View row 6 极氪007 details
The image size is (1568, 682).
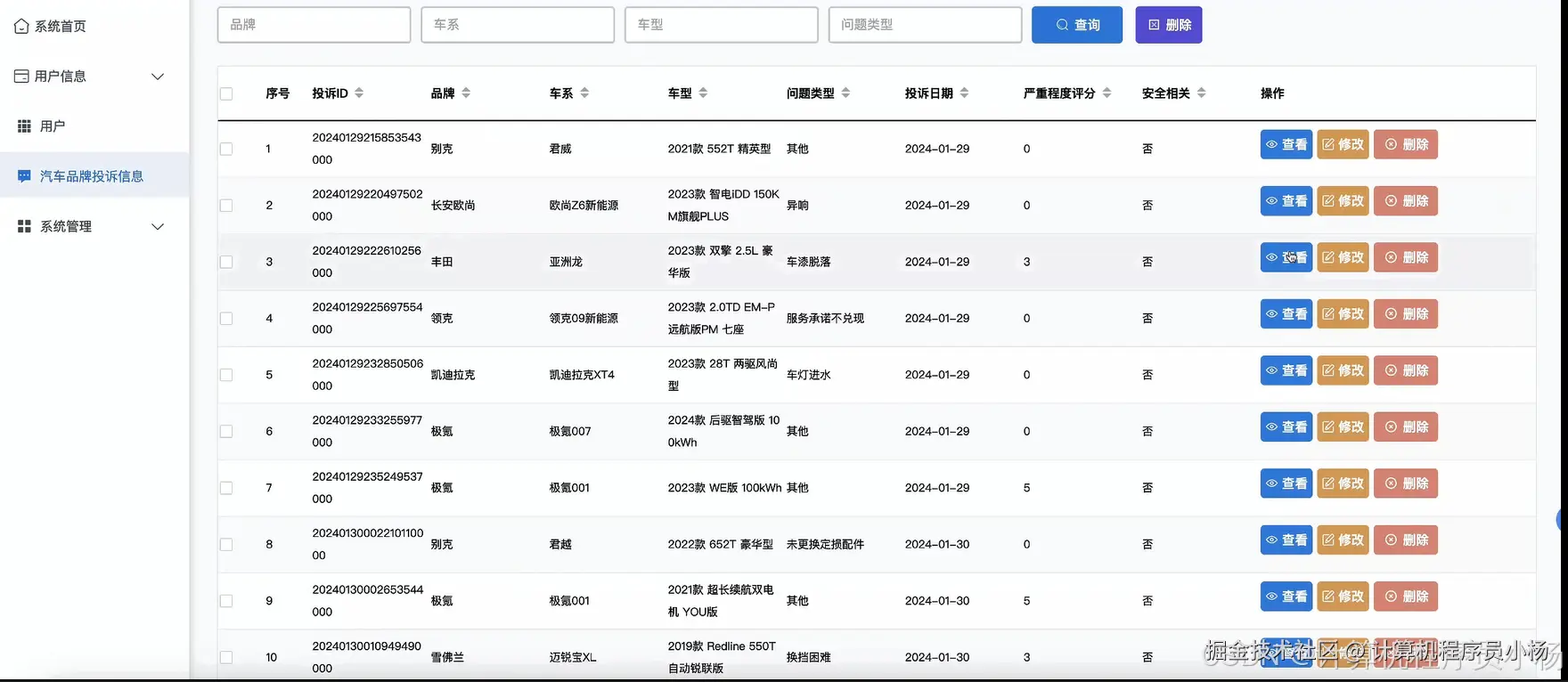click(1286, 427)
